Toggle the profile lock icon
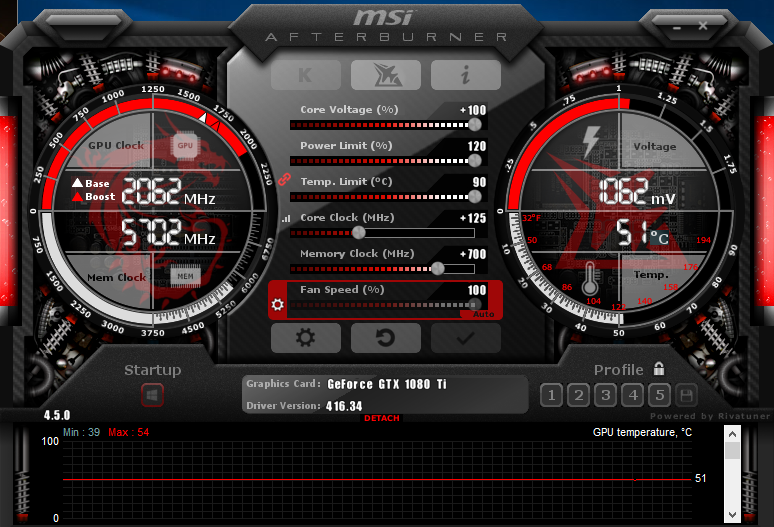 pyautogui.click(x=658, y=369)
